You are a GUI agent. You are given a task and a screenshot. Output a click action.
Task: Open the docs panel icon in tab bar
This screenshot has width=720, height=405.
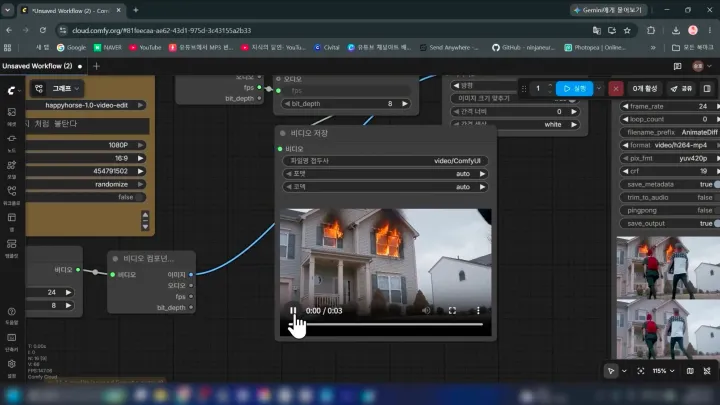coord(677,66)
